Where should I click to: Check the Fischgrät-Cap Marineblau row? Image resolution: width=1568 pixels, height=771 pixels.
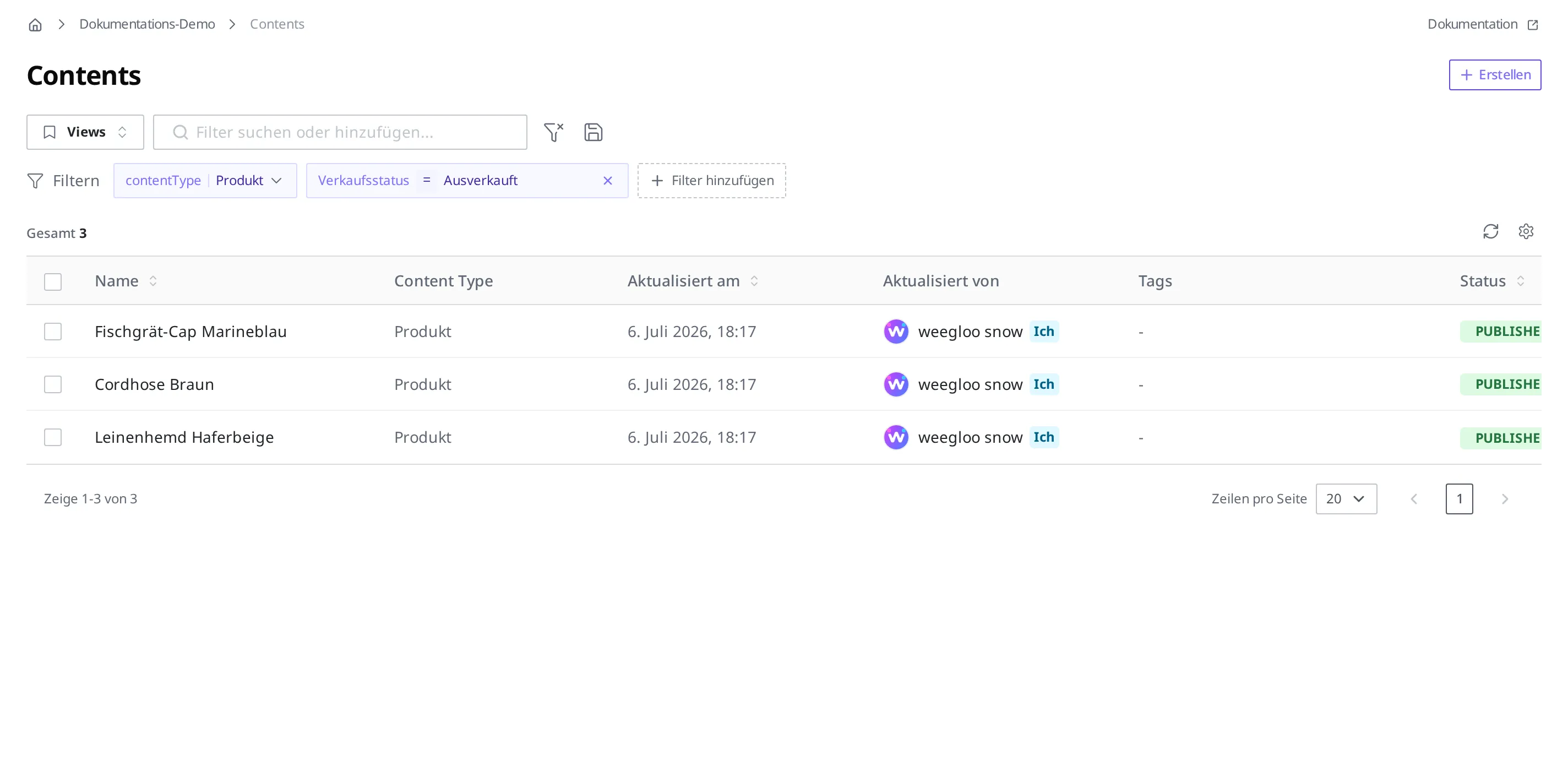[x=53, y=332]
